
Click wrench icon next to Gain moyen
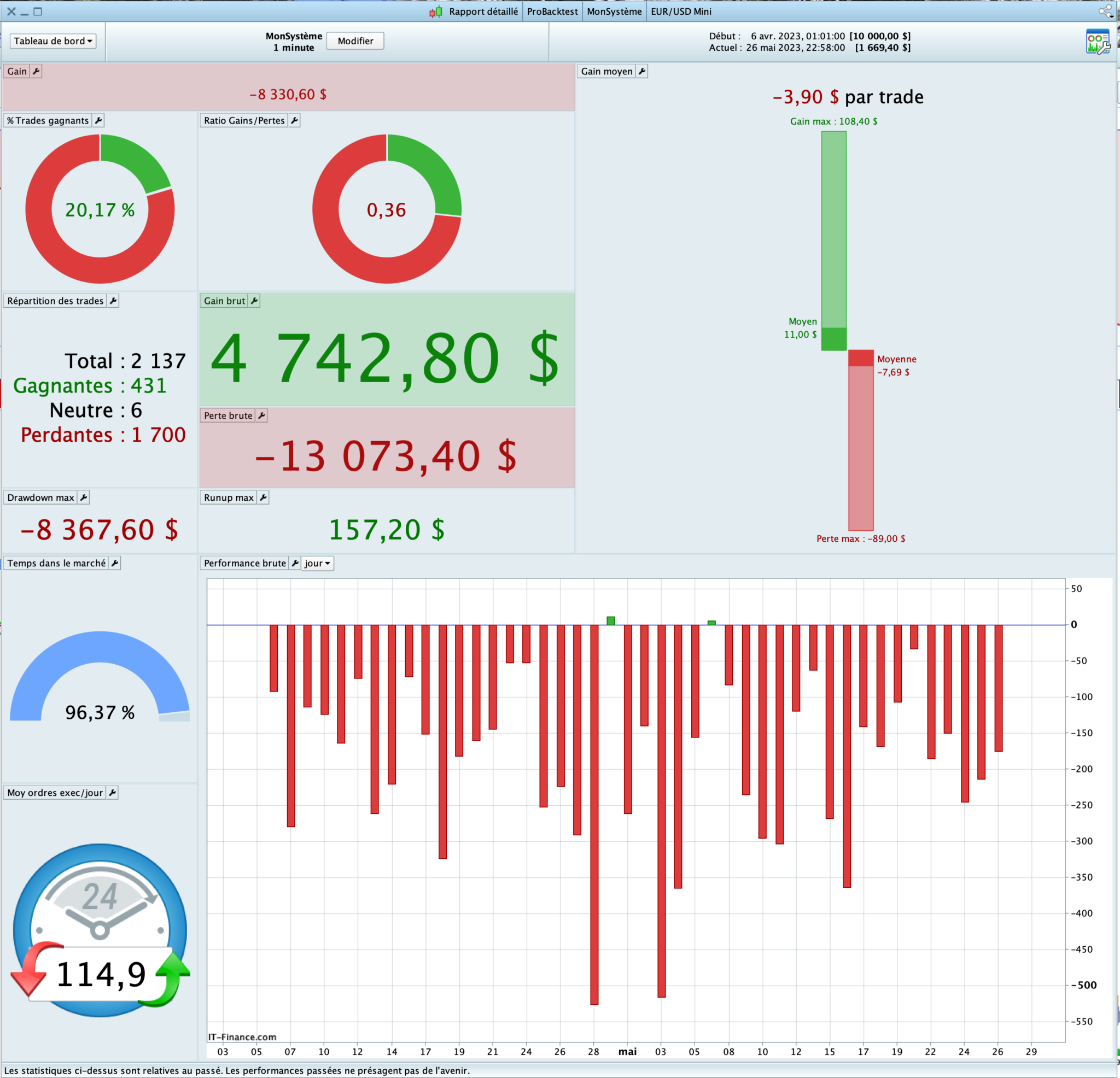point(641,72)
